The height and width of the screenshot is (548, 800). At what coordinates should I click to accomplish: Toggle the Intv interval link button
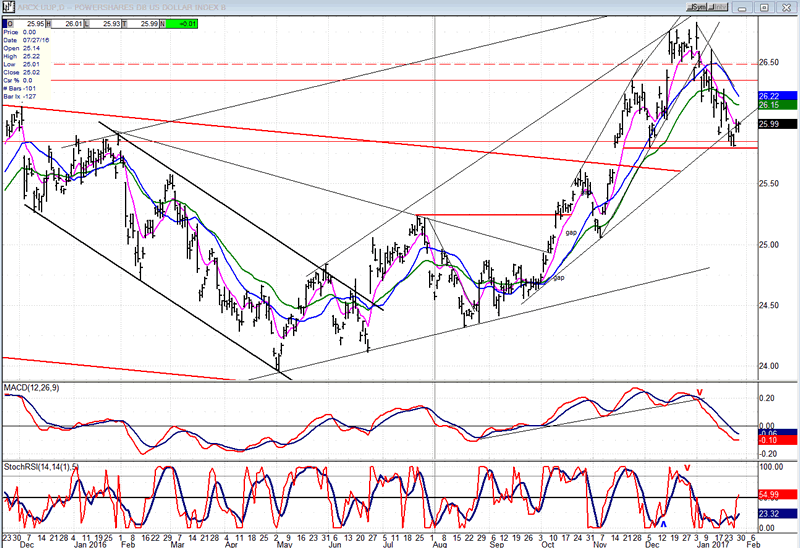(x=718, y=7)
